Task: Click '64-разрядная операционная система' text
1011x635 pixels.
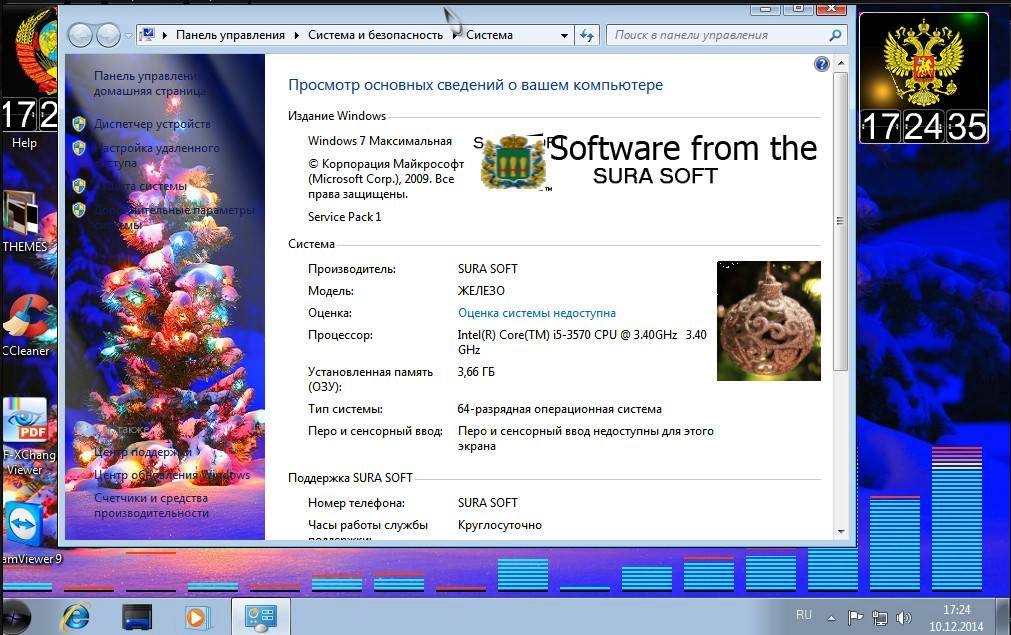Action: pyautogui.click(x=559, y=409)
